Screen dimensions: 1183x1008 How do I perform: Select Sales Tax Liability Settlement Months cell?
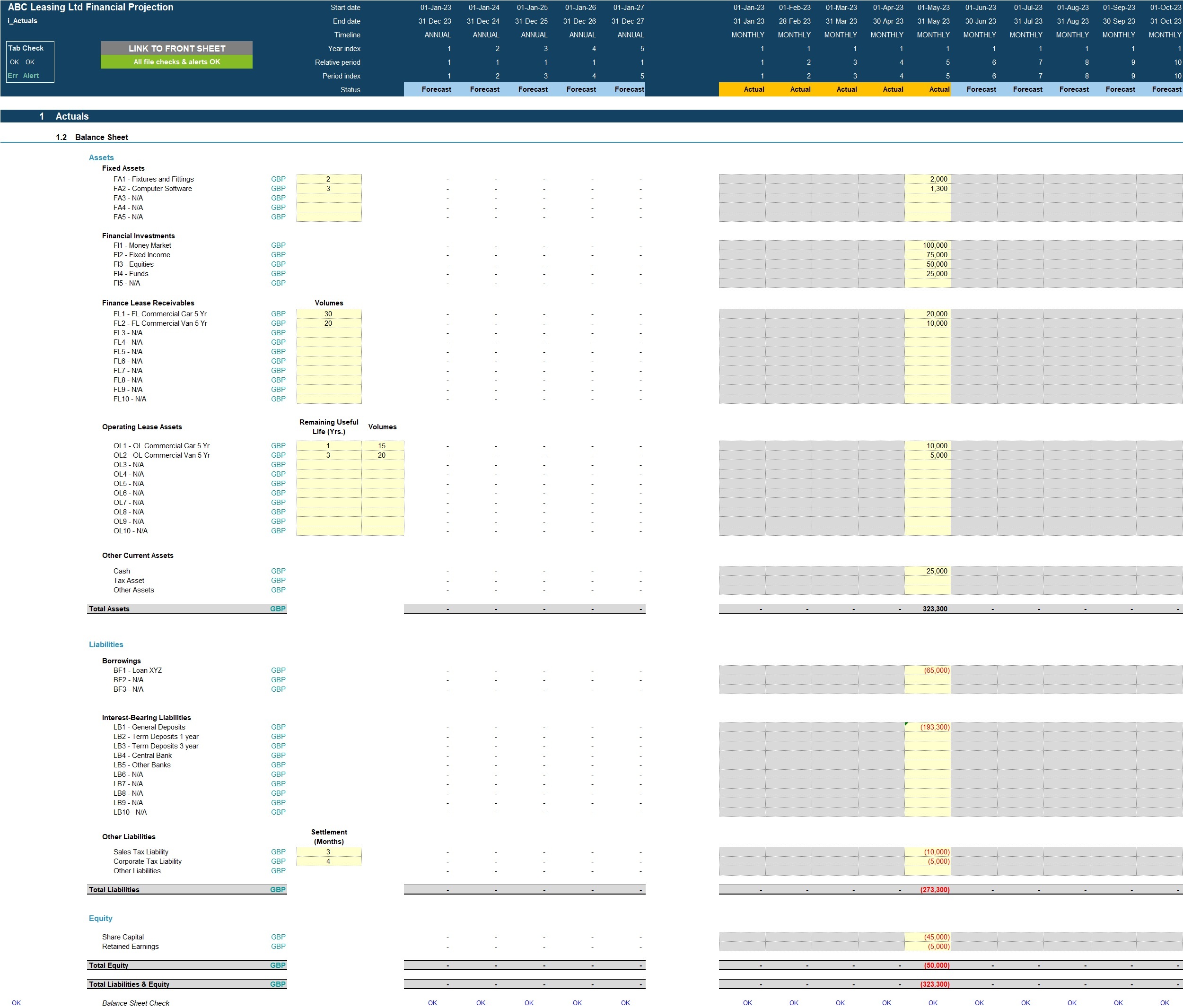pos(328,851)
